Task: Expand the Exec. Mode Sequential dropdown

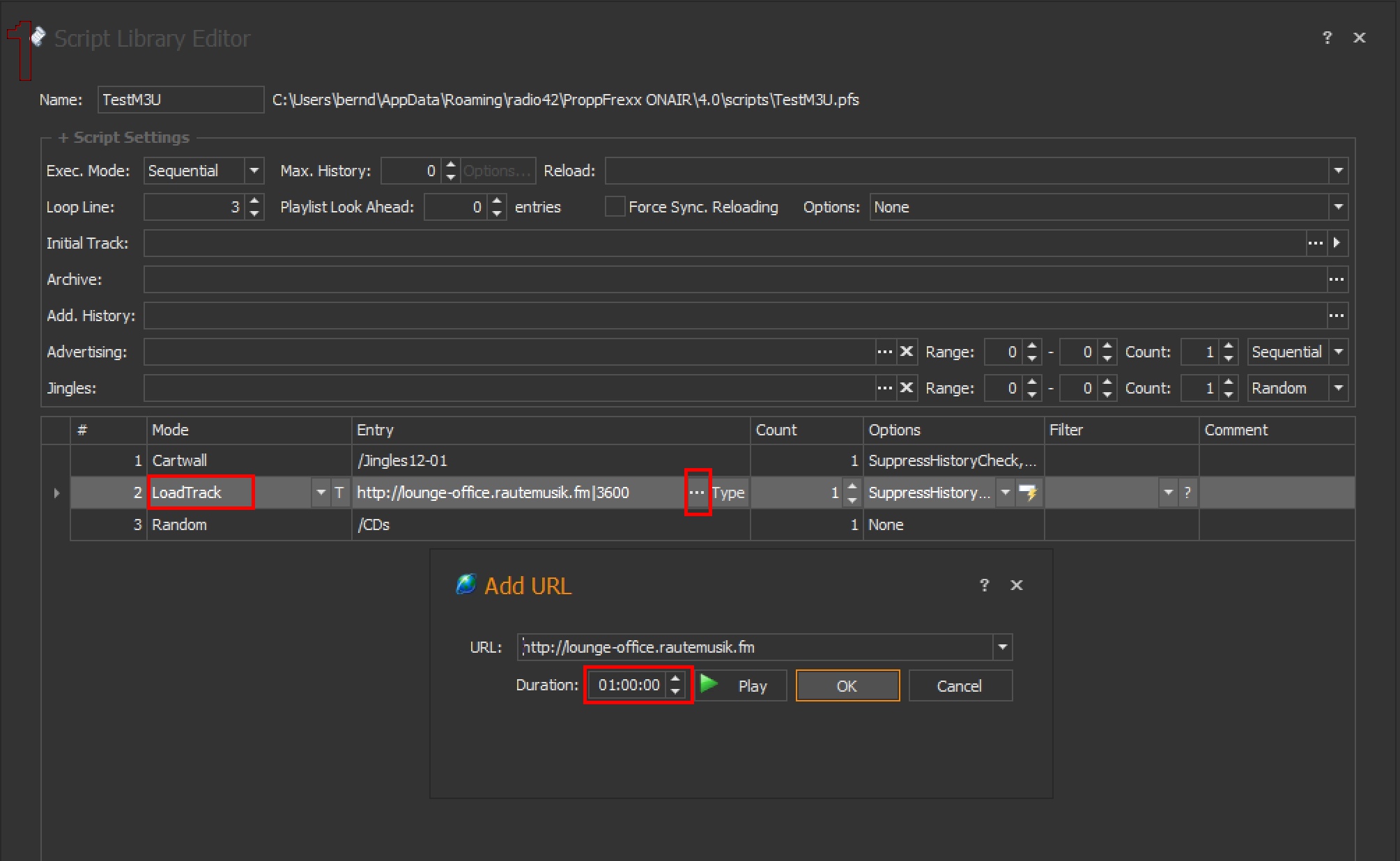Action: [x=254, y=171]
